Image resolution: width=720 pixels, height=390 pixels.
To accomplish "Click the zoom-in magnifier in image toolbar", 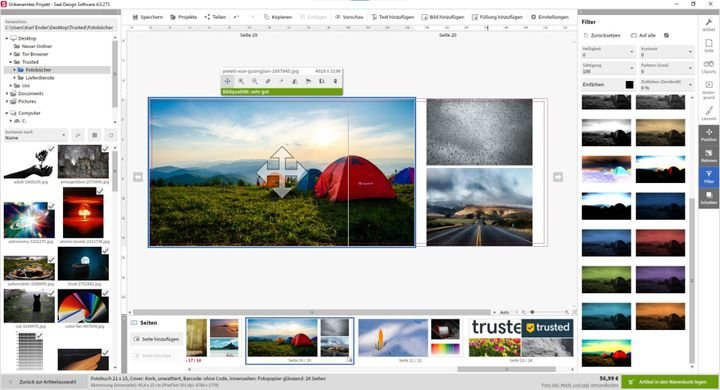I will pos(241,81).
